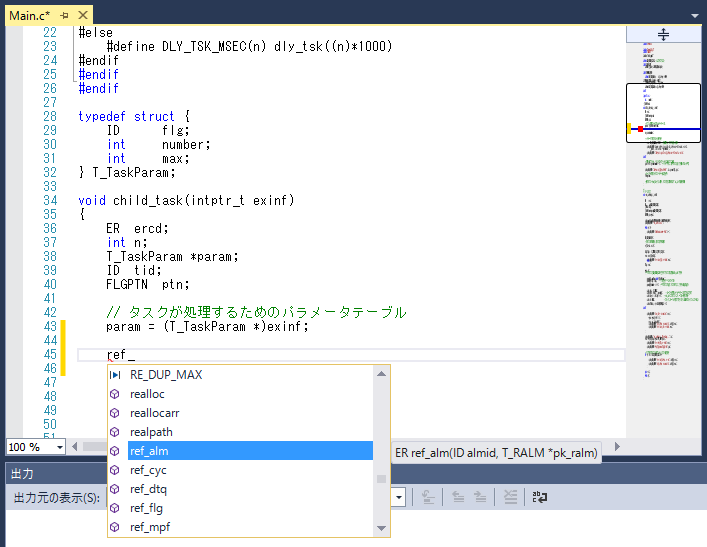Viewport: 707px width, 547px height.
Task: Click the minimap scroll overview region
Action: tap(662, 250)
